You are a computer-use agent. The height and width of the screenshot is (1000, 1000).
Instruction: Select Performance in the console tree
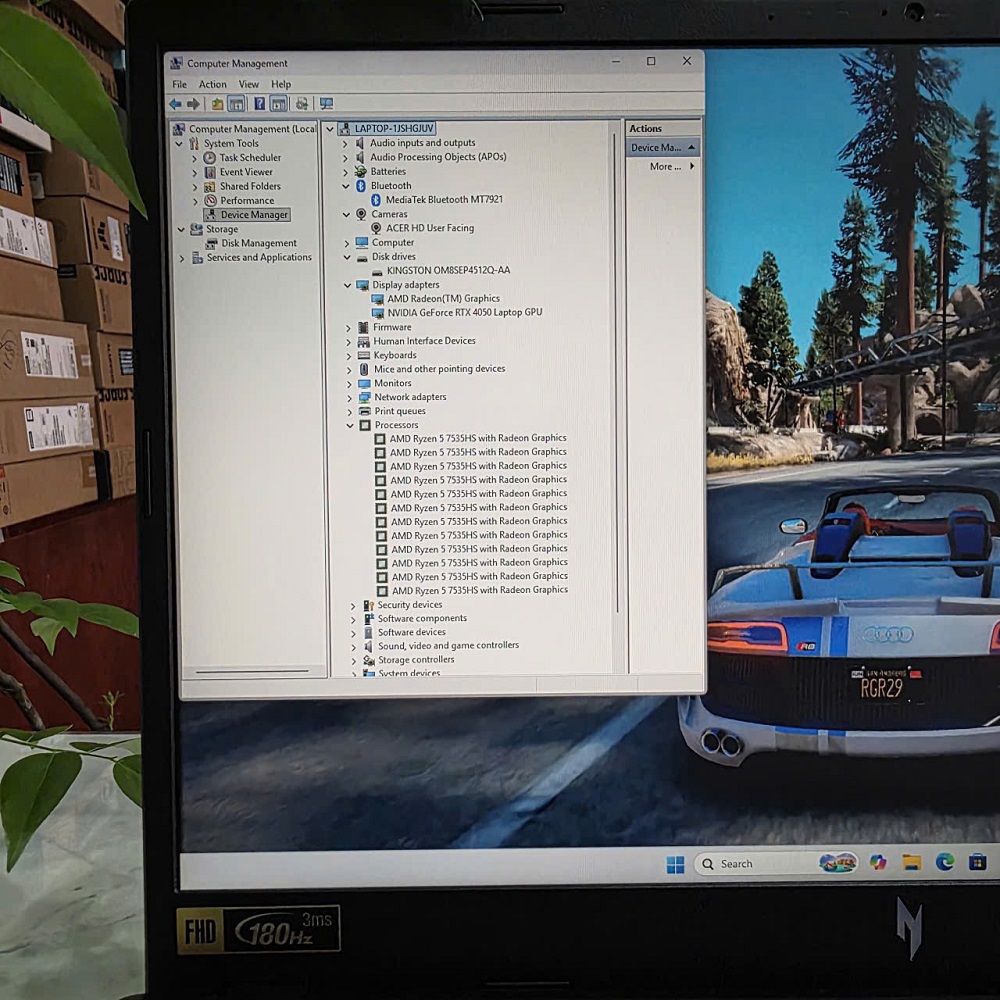click(x=247, y=200)
